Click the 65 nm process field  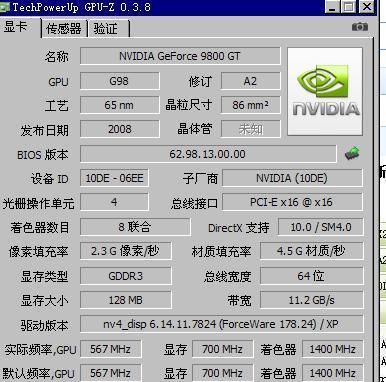[119, 105]
